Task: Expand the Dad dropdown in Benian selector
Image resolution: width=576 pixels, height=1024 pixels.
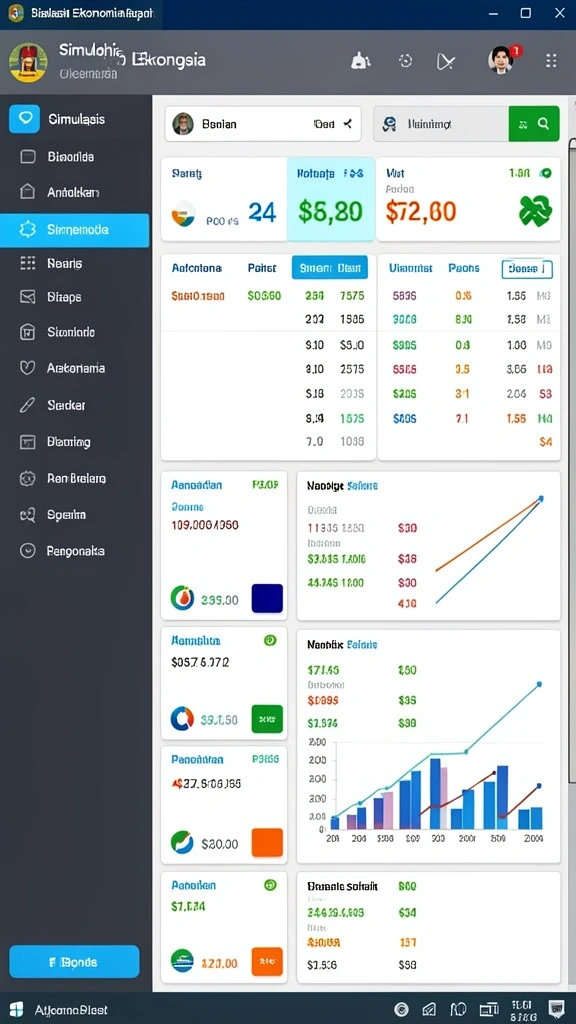Action: (332, 123)
